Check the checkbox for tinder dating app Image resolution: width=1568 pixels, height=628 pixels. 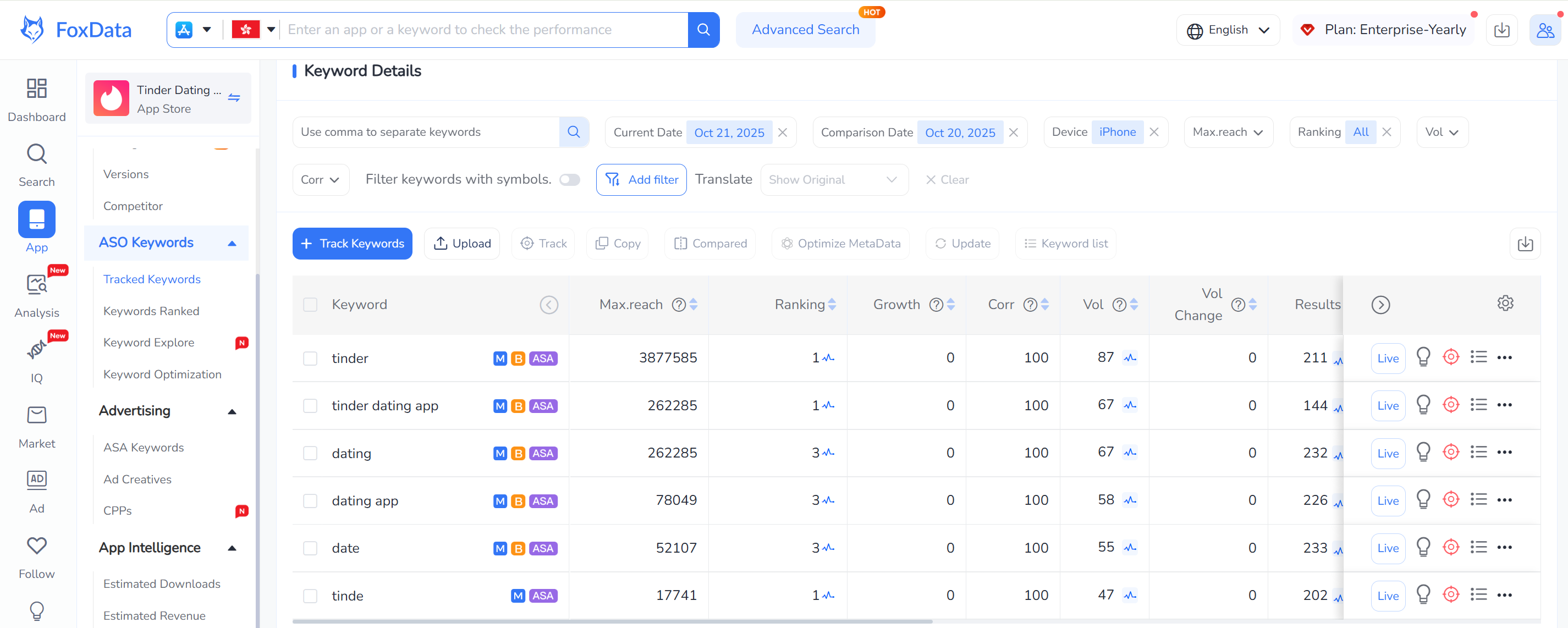[x=310, y=406]
